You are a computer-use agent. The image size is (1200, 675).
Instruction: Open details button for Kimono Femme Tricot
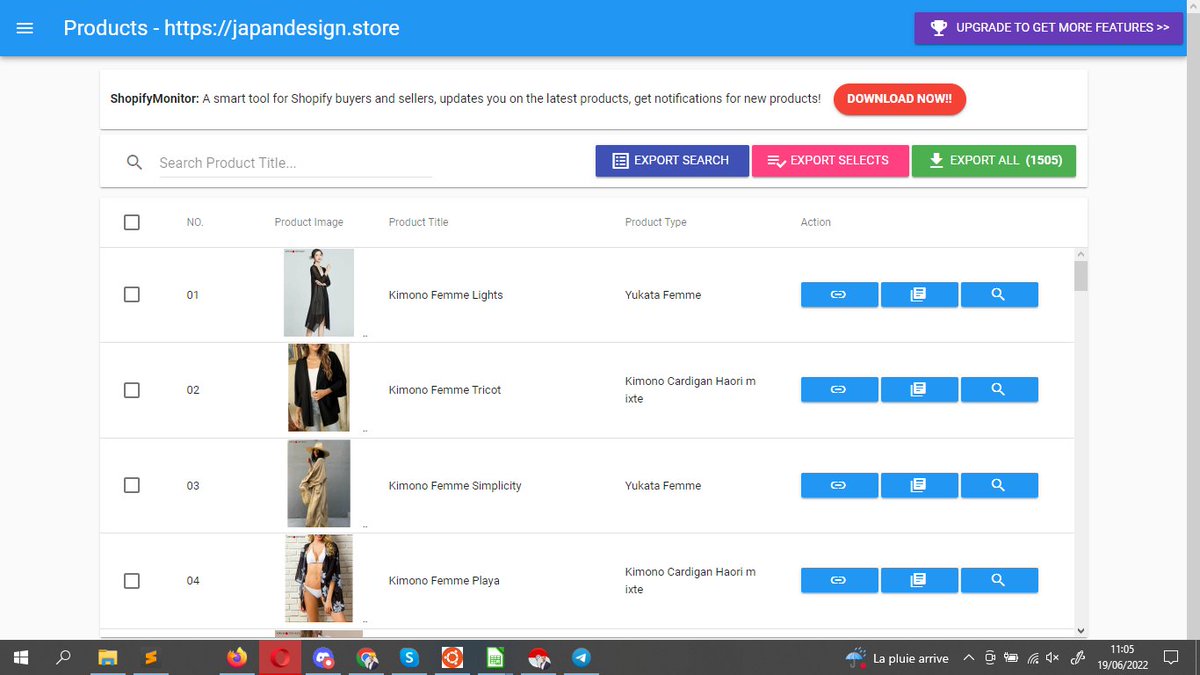coord(919,389)
